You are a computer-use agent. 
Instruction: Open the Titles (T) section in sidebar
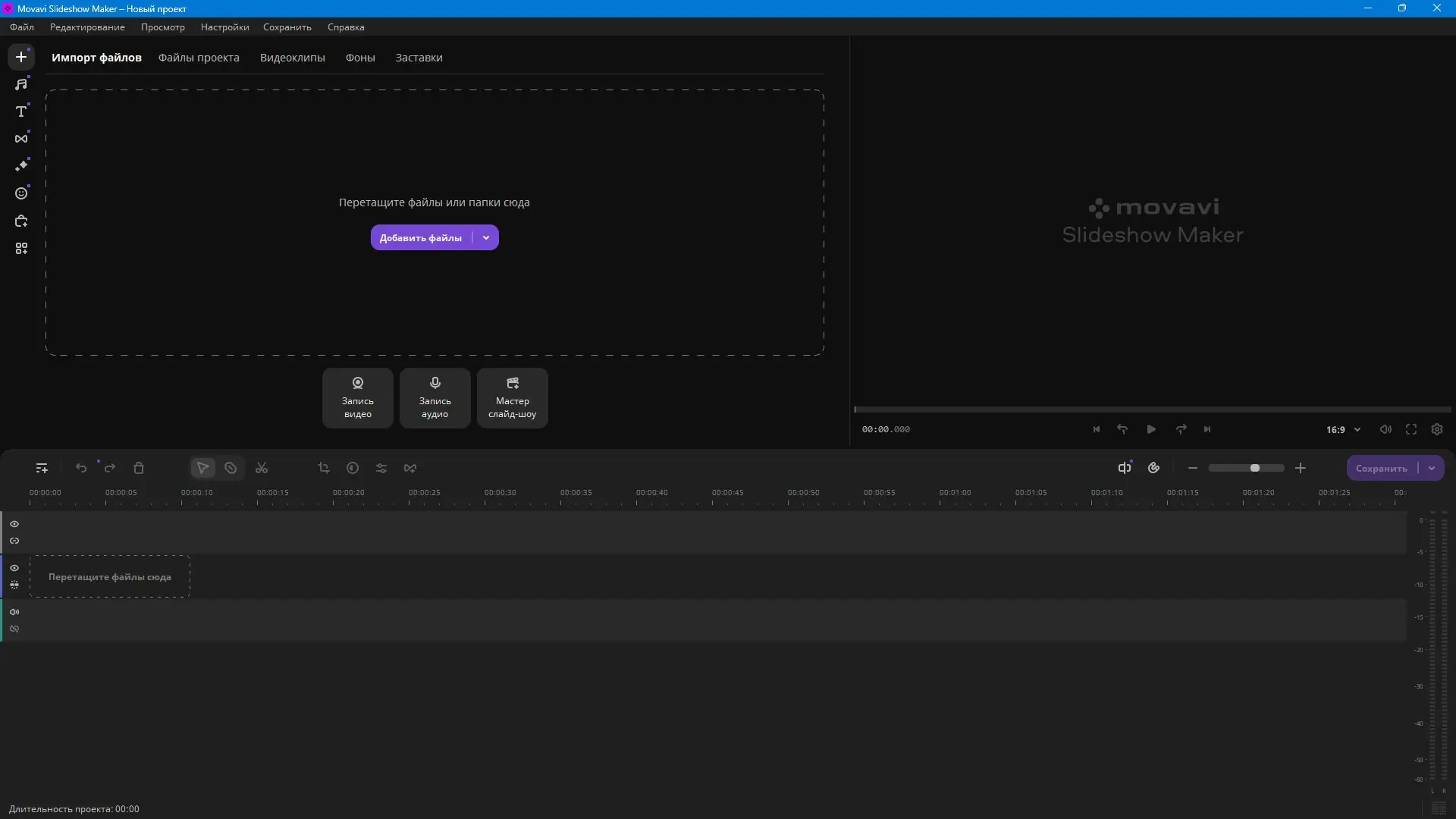[x=21, y=111]
